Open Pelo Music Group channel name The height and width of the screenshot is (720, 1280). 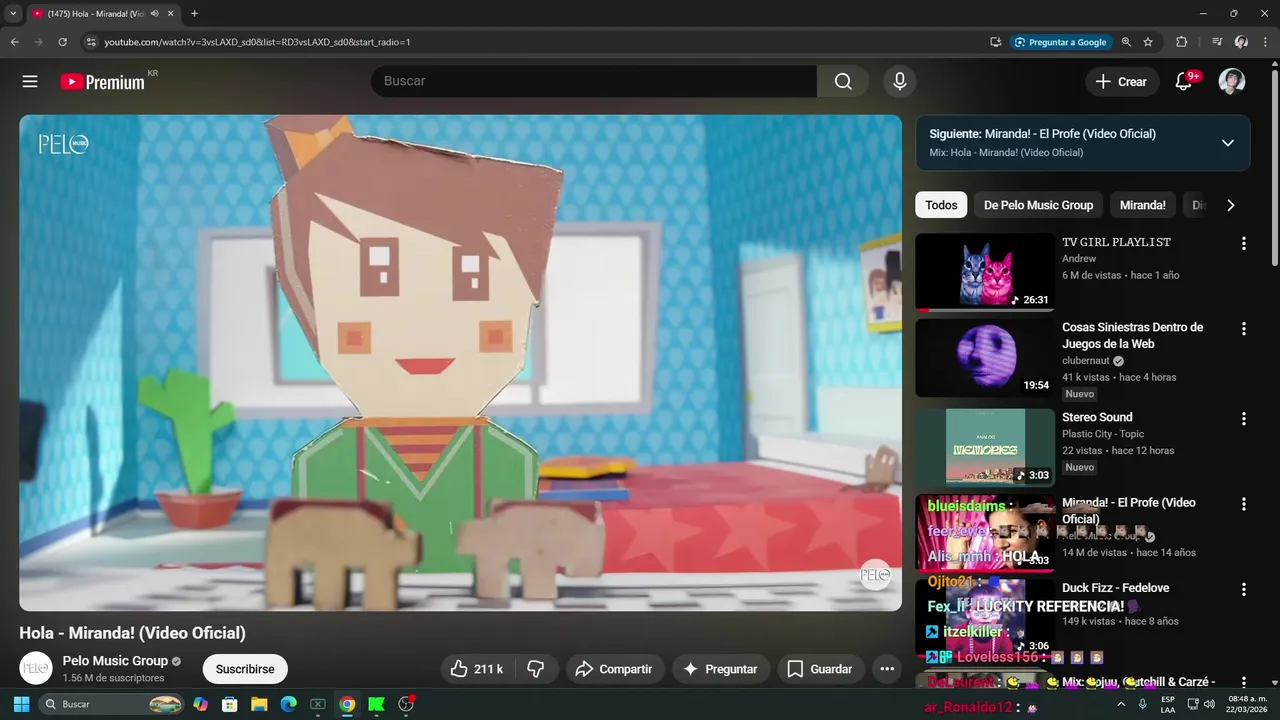(115, 661)
